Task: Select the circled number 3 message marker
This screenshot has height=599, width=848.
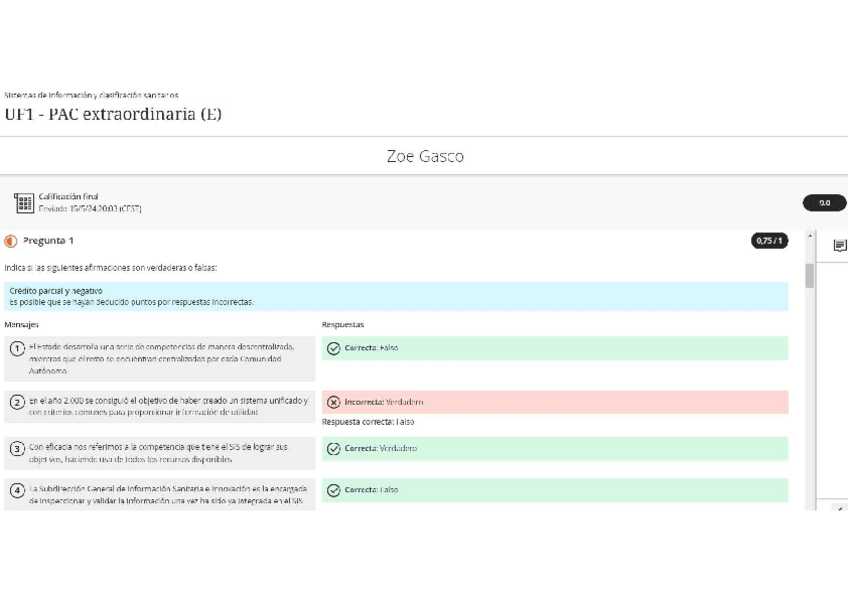Action: 17,449
